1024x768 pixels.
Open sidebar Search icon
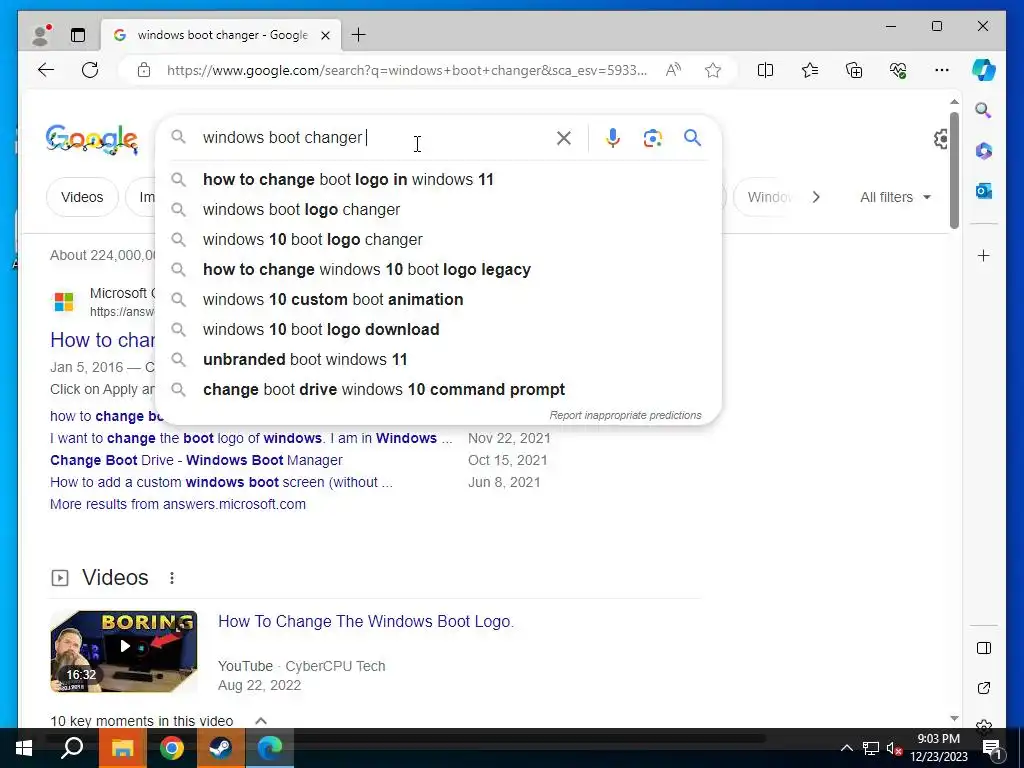tap(984, 110)
